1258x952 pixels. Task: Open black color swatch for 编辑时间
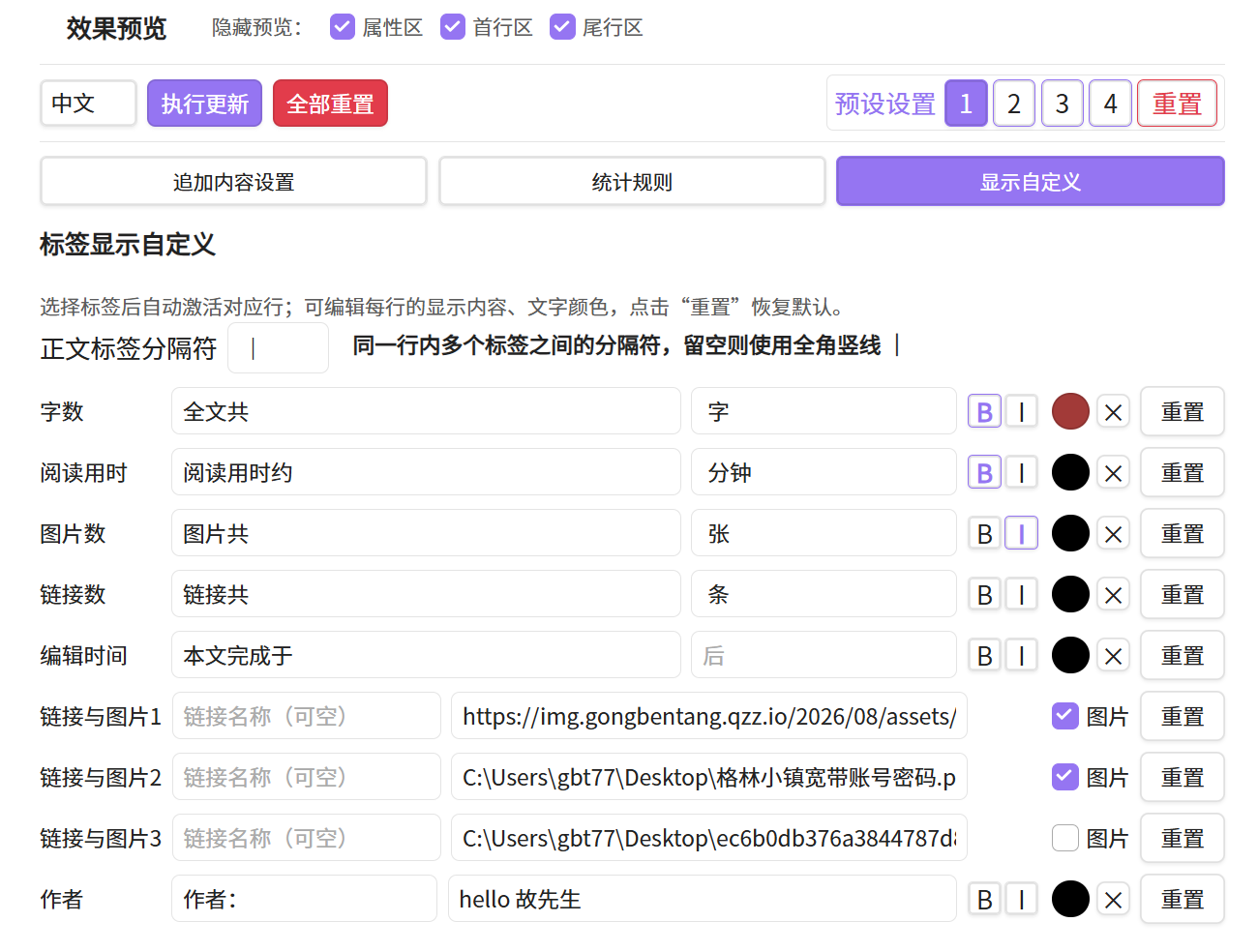coord(1070,655)
